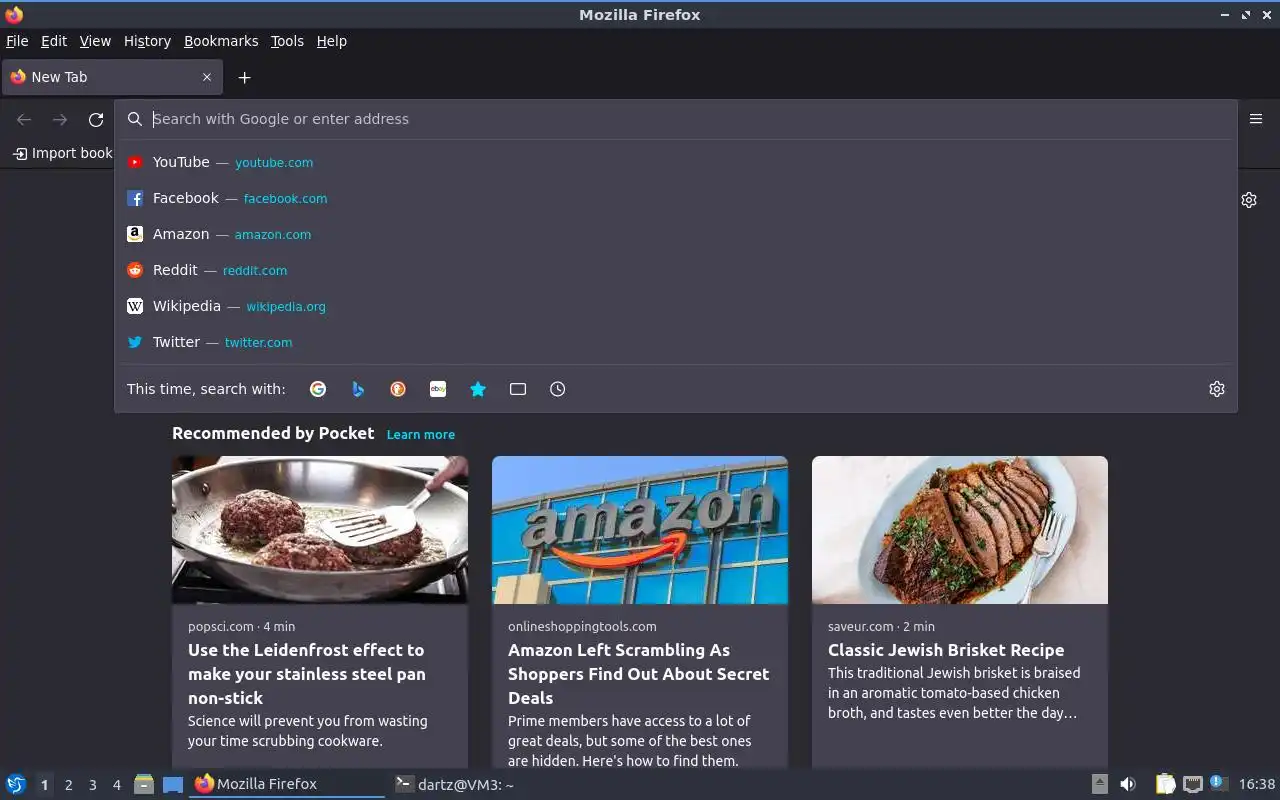Viewport: 1280px width, 800px height.
Task: Reload the current page
Action: 96,119
